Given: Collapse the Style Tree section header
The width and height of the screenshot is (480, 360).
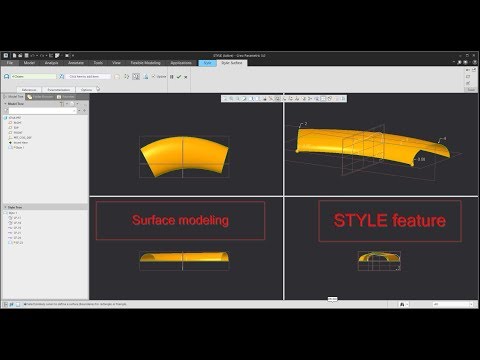Looking at the screenshot, I should coord(5,207).
